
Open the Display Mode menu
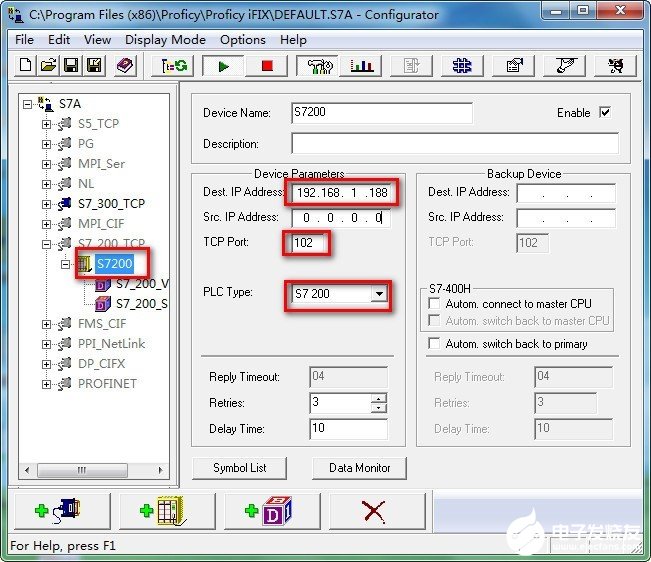(165, 40)
